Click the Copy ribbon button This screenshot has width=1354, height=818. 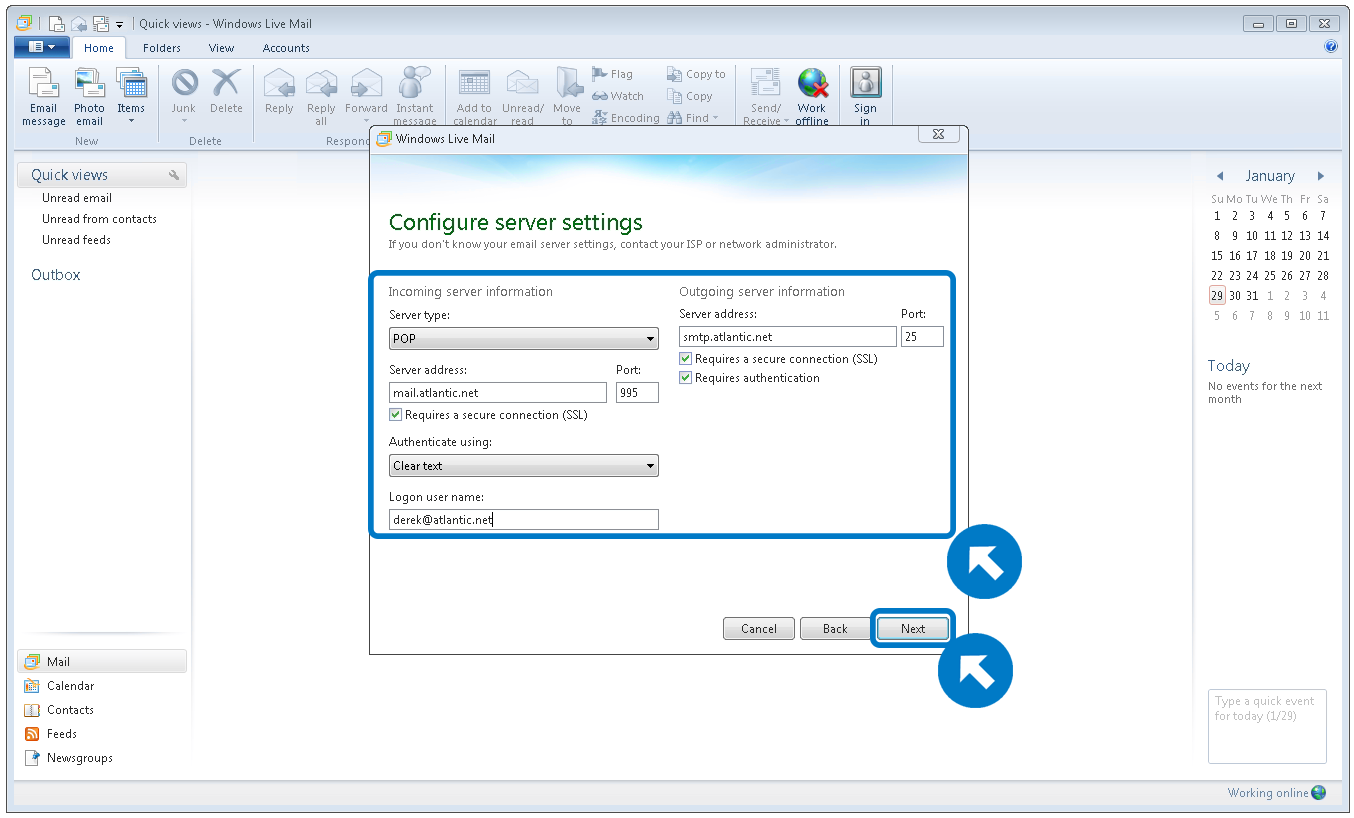click(690, 96)
